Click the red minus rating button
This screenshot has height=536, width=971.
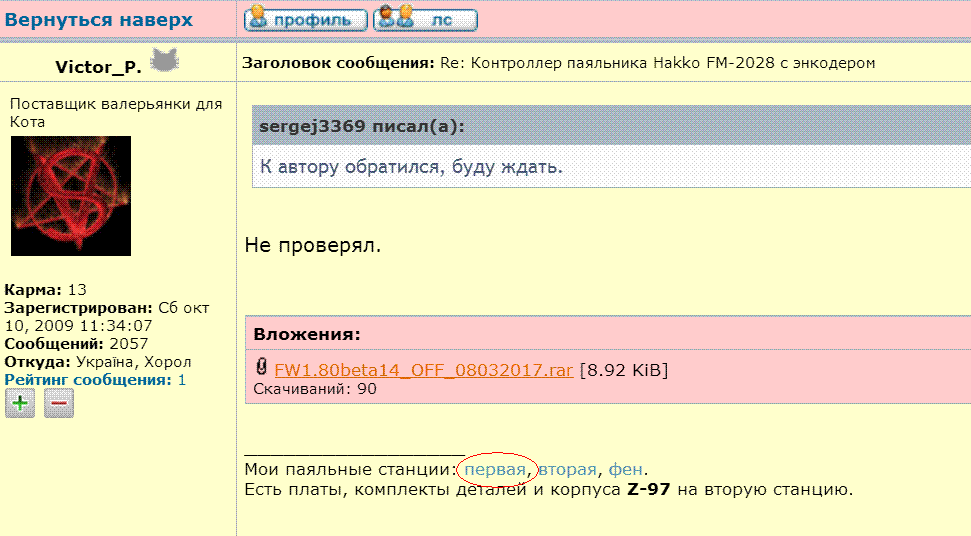[58, 403]
